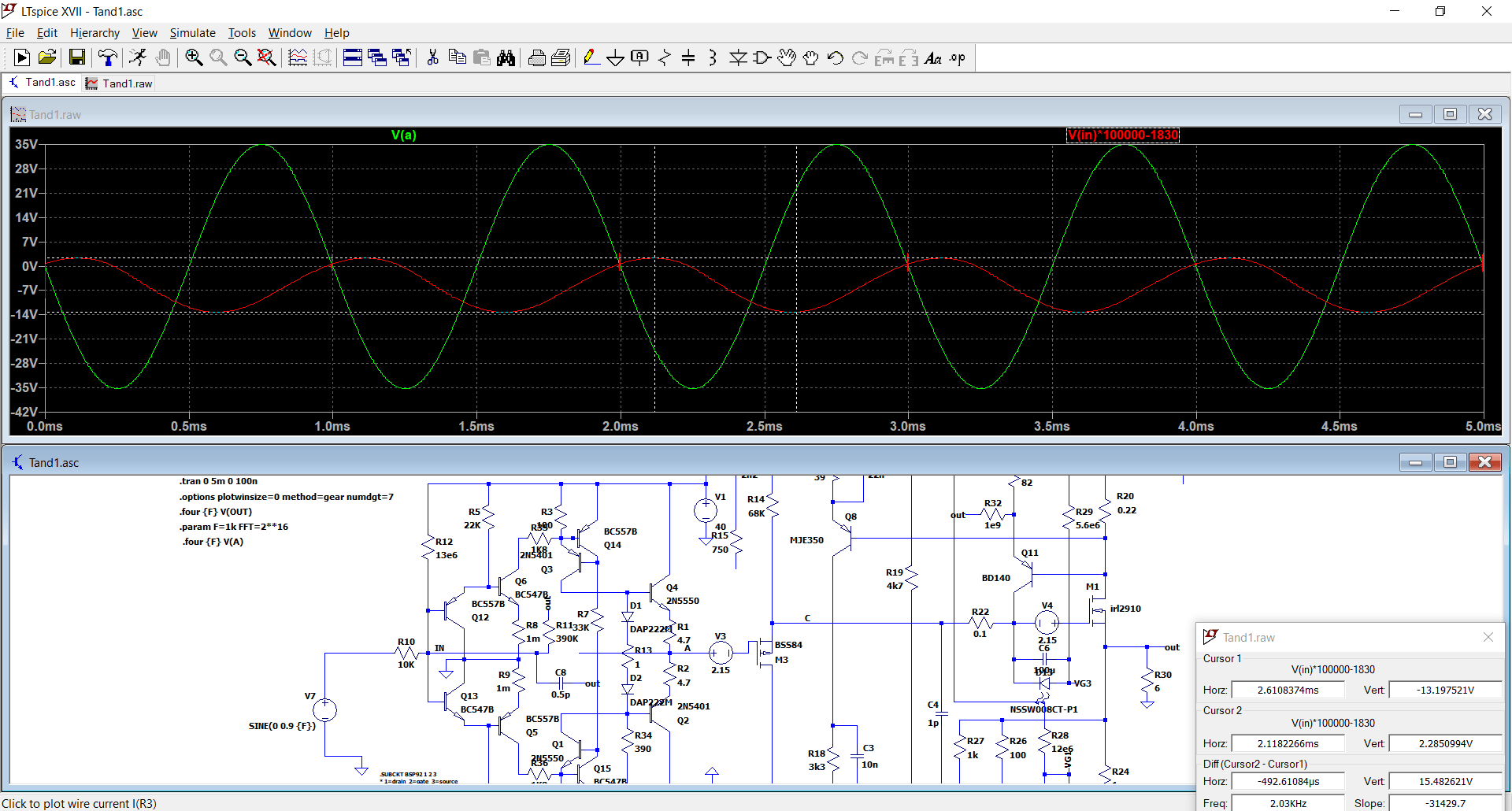Open the Edit menu
This screenshot has height=811, width=1512.
47,33
